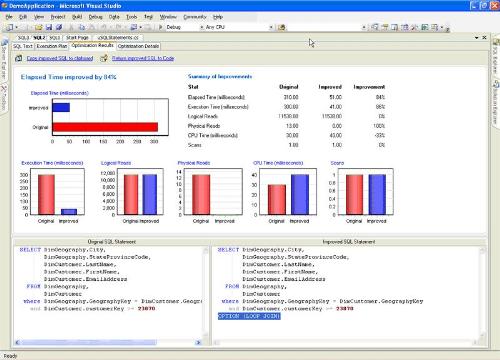
Task: Click the blue Improved bar in CPU Time chart
Action: (300, 194)
